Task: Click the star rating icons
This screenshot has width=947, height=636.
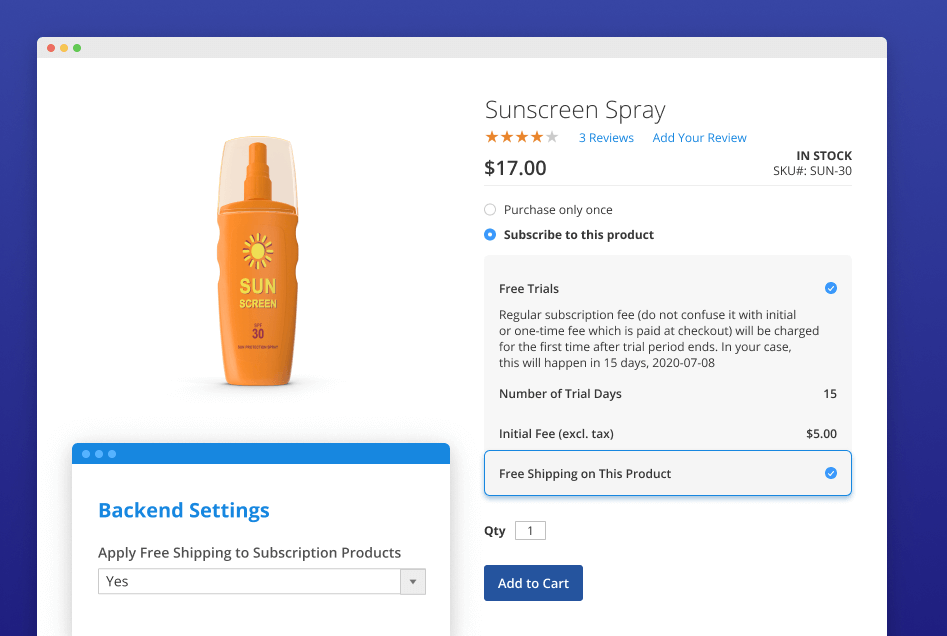Action: click(x=521, y=137)
